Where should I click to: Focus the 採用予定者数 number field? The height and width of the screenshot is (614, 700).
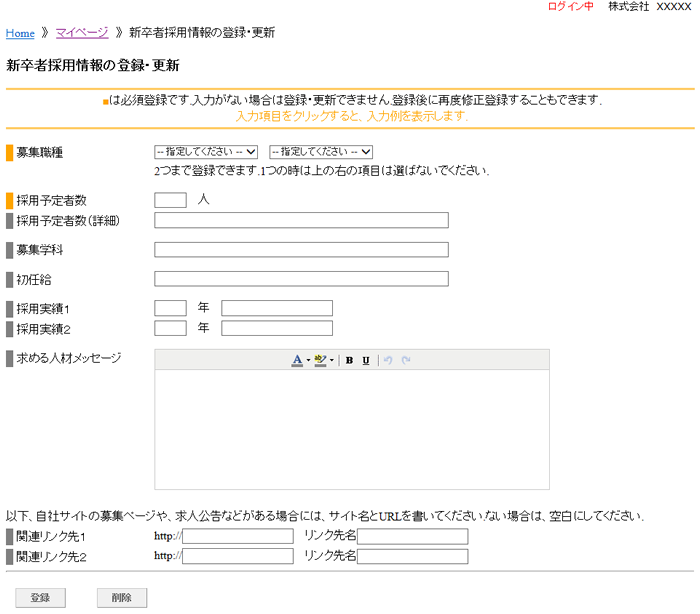tap(171, 200)
